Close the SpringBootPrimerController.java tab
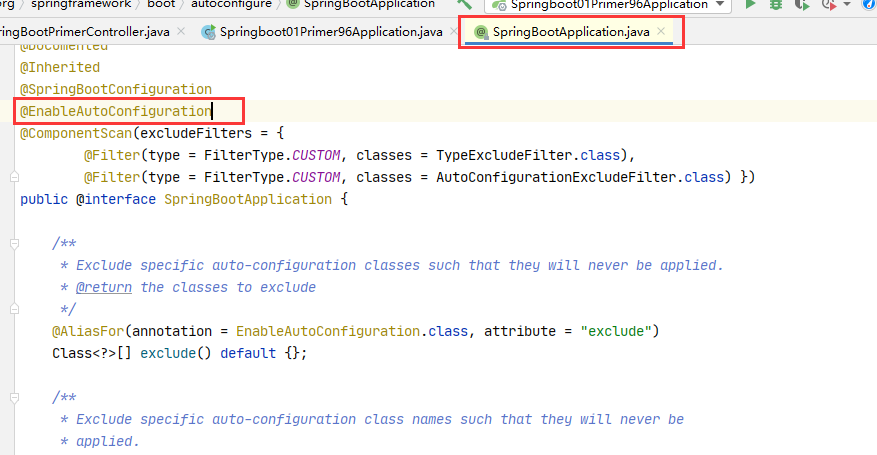 coord(181,32)
